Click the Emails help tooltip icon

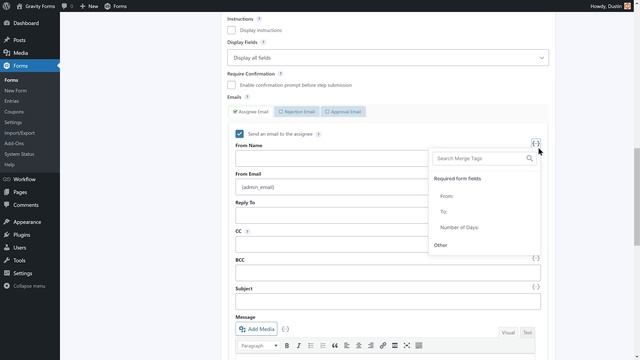pyautogui.click(x=247, y=97)
